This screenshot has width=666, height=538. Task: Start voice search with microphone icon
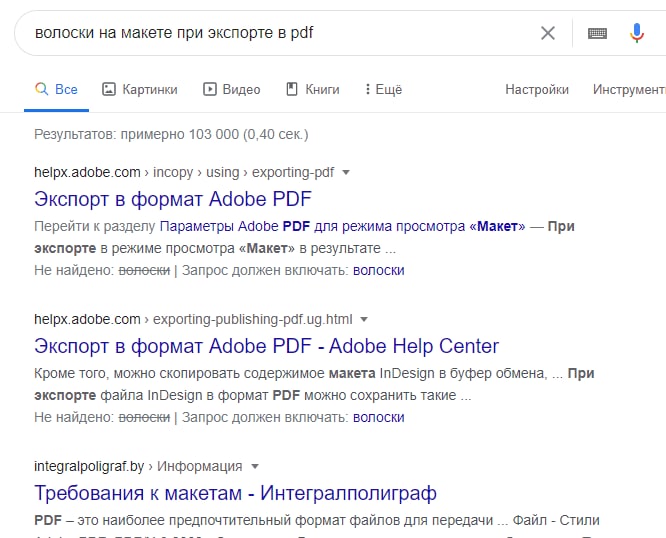636,33
